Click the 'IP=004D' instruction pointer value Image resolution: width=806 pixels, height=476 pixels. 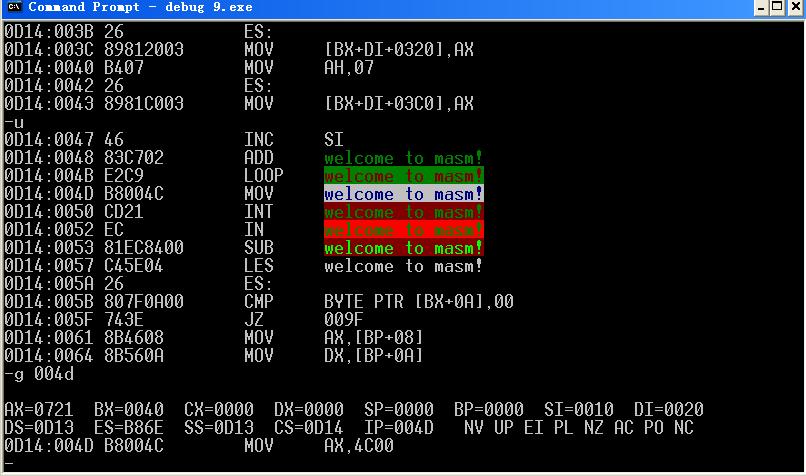coord(399,428)
